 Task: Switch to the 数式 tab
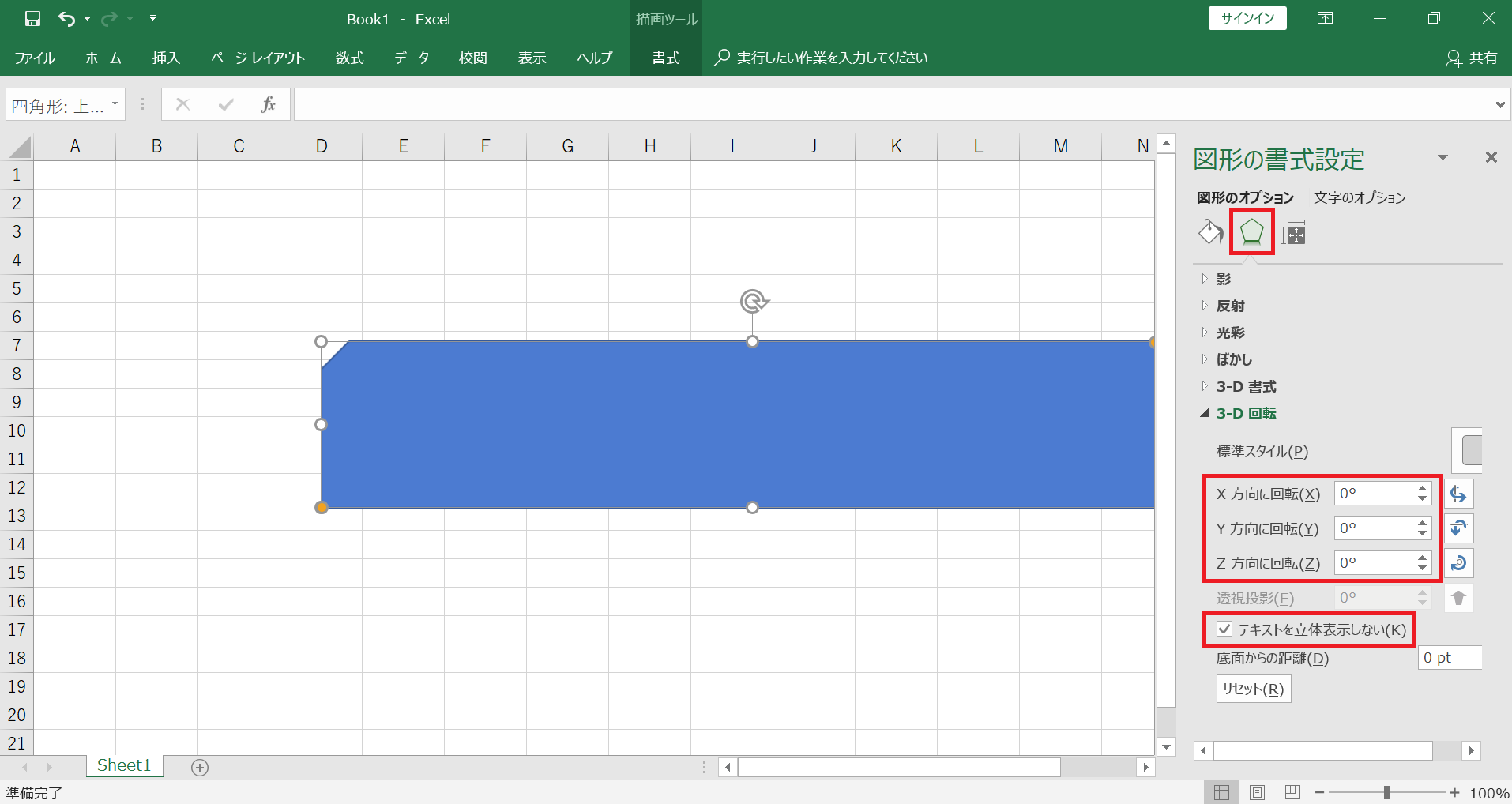tap(349, 58)
